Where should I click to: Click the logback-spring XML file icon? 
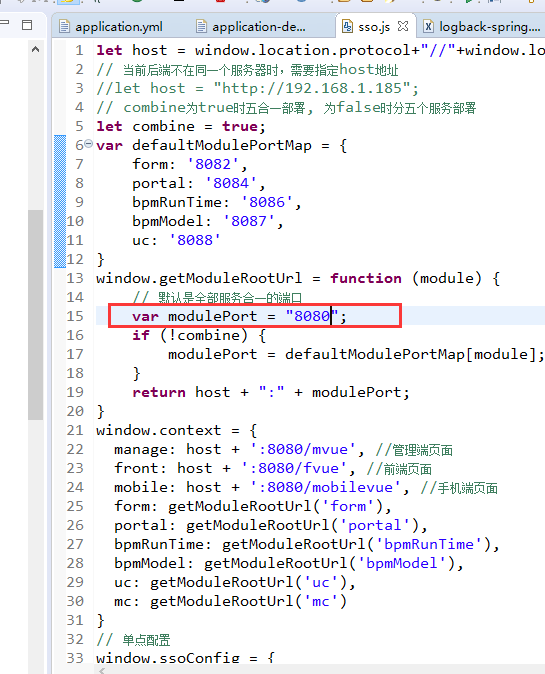(x=429, y=27)
